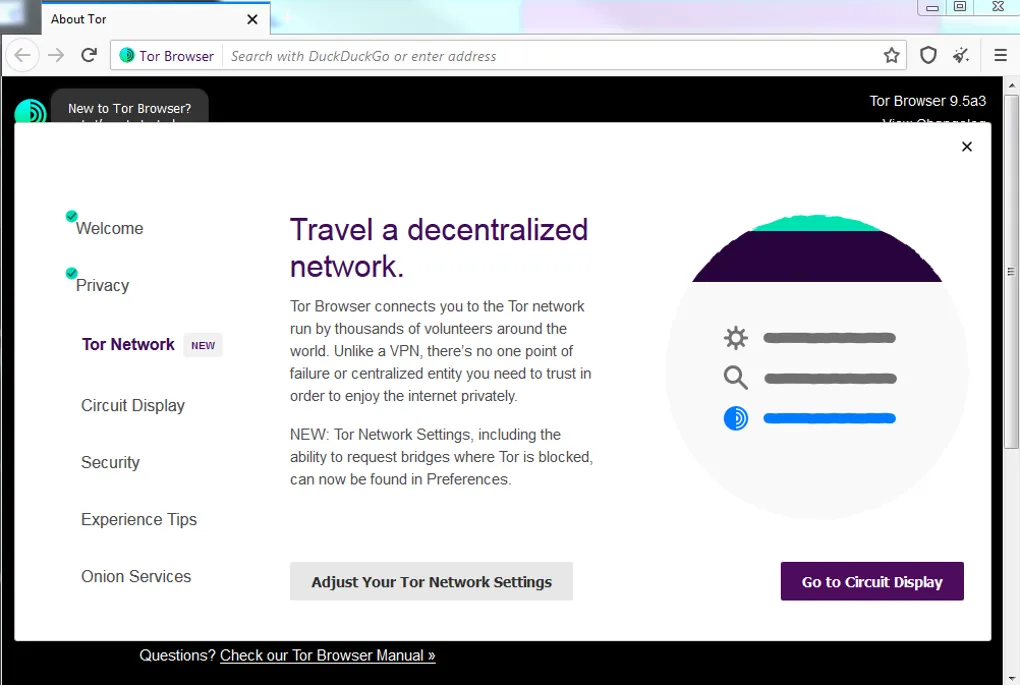Click the Tor onion logo on the page
The height and width of the screenshot is (685, 1020).
click(30, 111)
